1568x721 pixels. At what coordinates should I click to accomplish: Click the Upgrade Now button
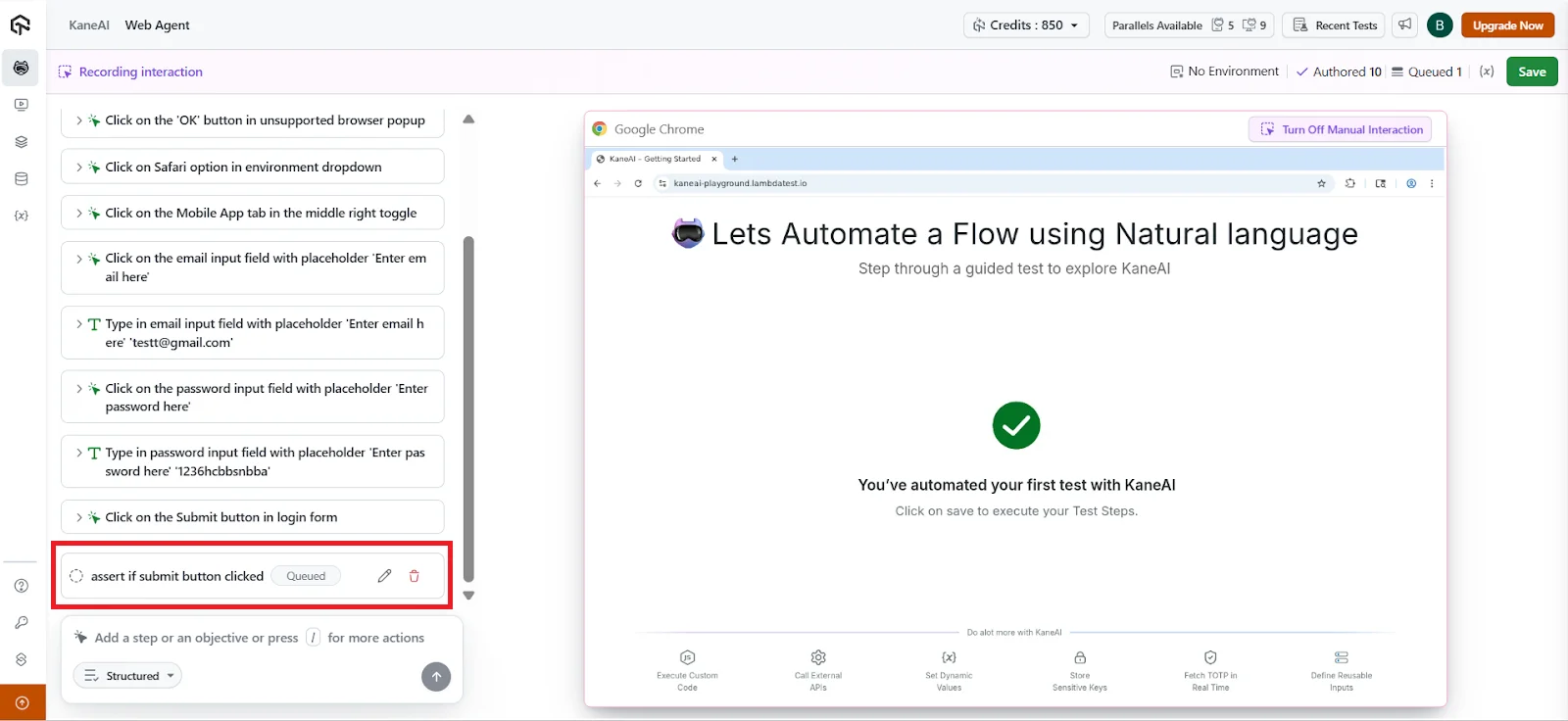[1507, 25]
